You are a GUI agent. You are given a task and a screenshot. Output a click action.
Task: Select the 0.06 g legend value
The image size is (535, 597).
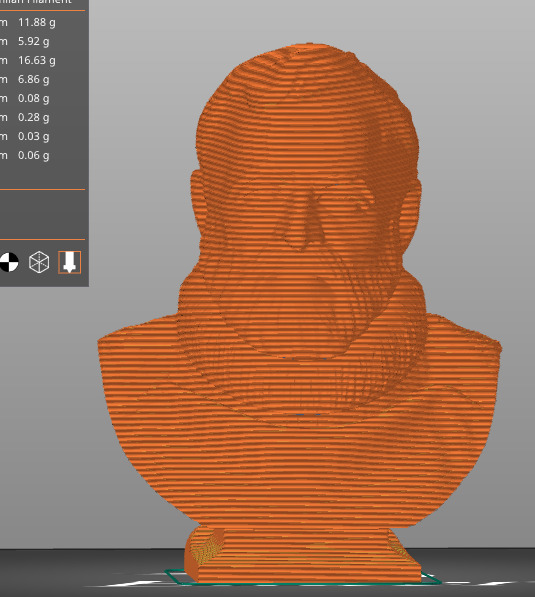coord(34,156)
